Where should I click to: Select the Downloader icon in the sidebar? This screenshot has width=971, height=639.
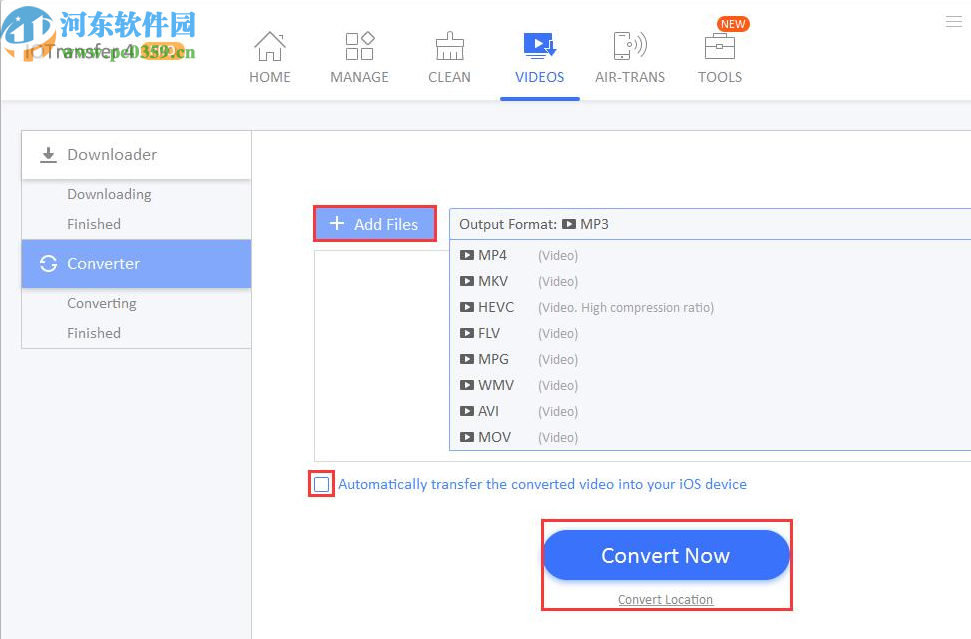pos(48,155)
